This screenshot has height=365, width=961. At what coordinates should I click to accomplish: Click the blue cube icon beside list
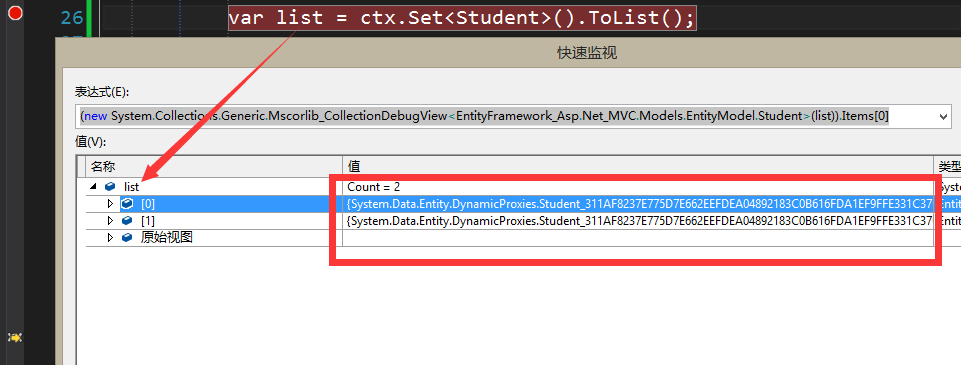pyautogui.click(x=110, y=187)
